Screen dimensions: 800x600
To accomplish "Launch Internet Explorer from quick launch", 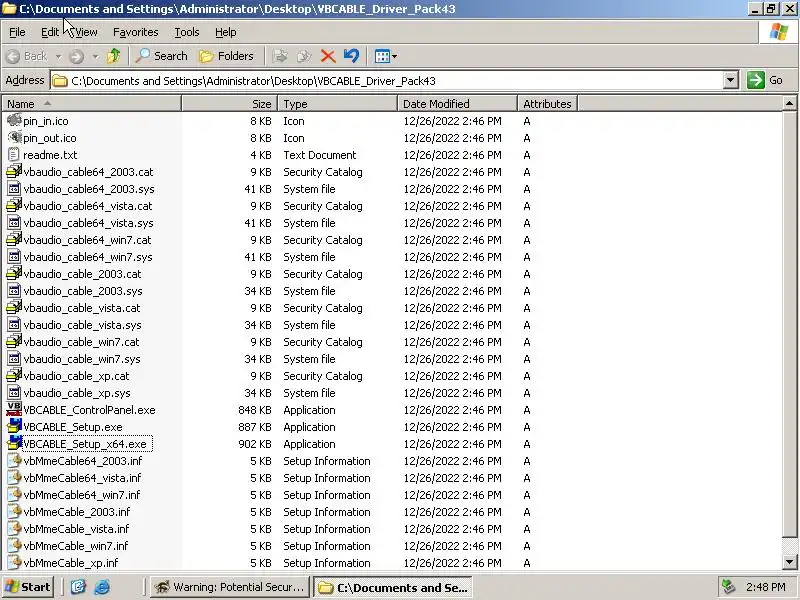I will click(102, 587).
